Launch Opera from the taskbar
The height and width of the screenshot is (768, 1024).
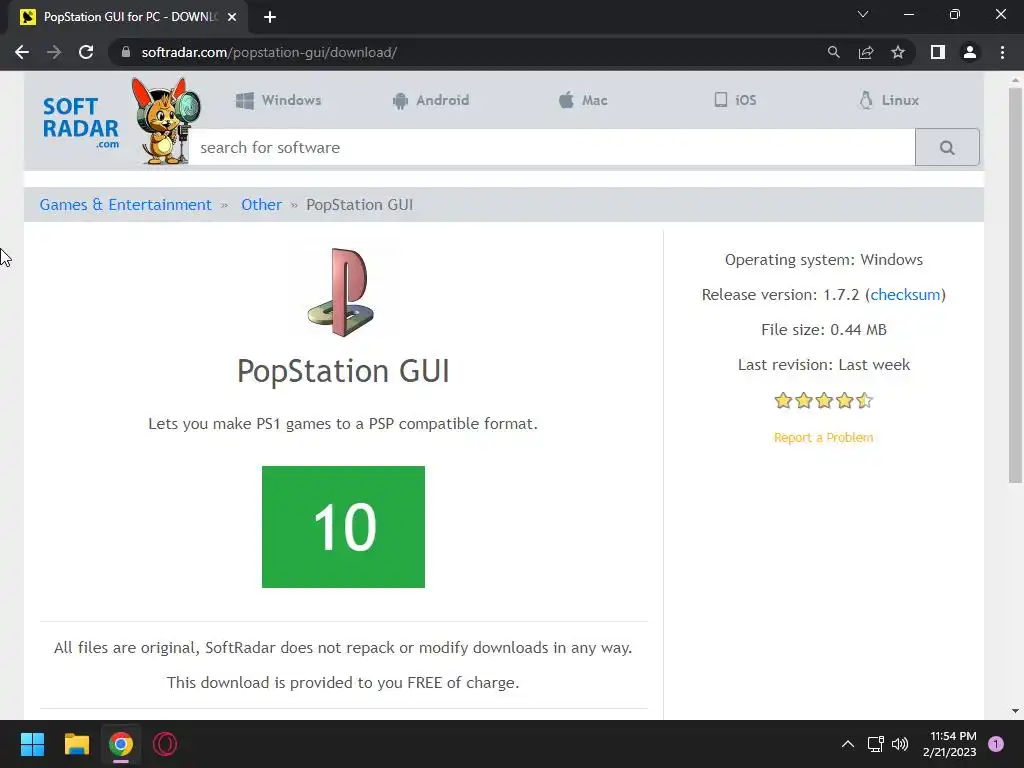165,744
